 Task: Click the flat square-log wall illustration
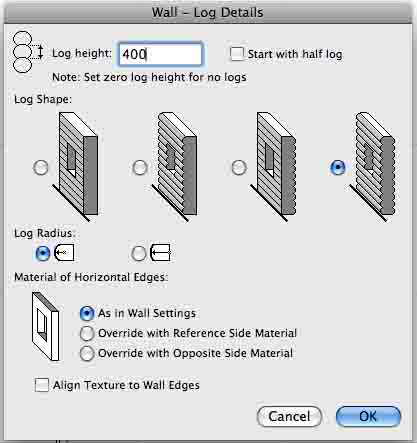tap(76, 166)
